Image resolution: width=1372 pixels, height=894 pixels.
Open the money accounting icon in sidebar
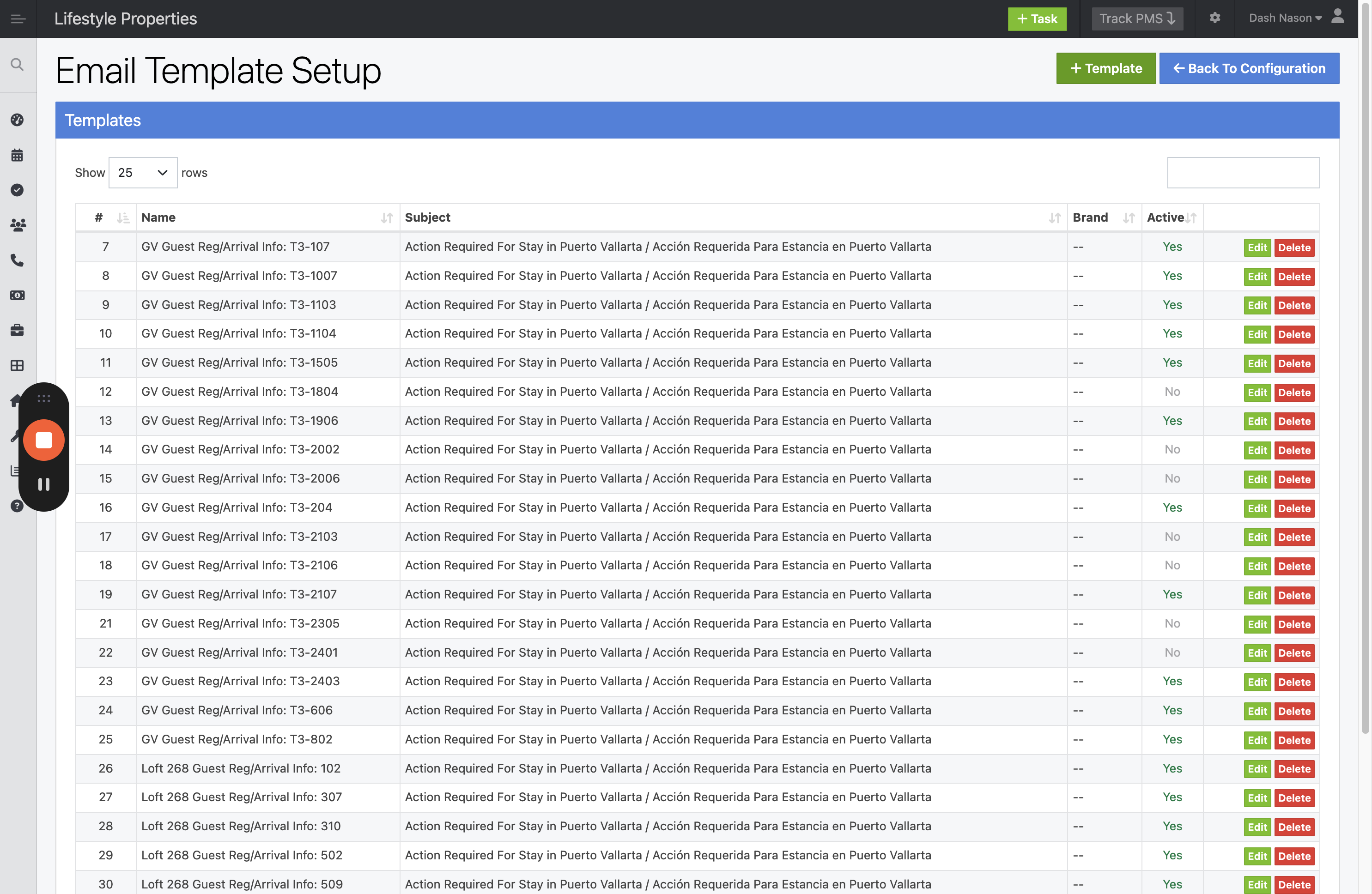17,295
